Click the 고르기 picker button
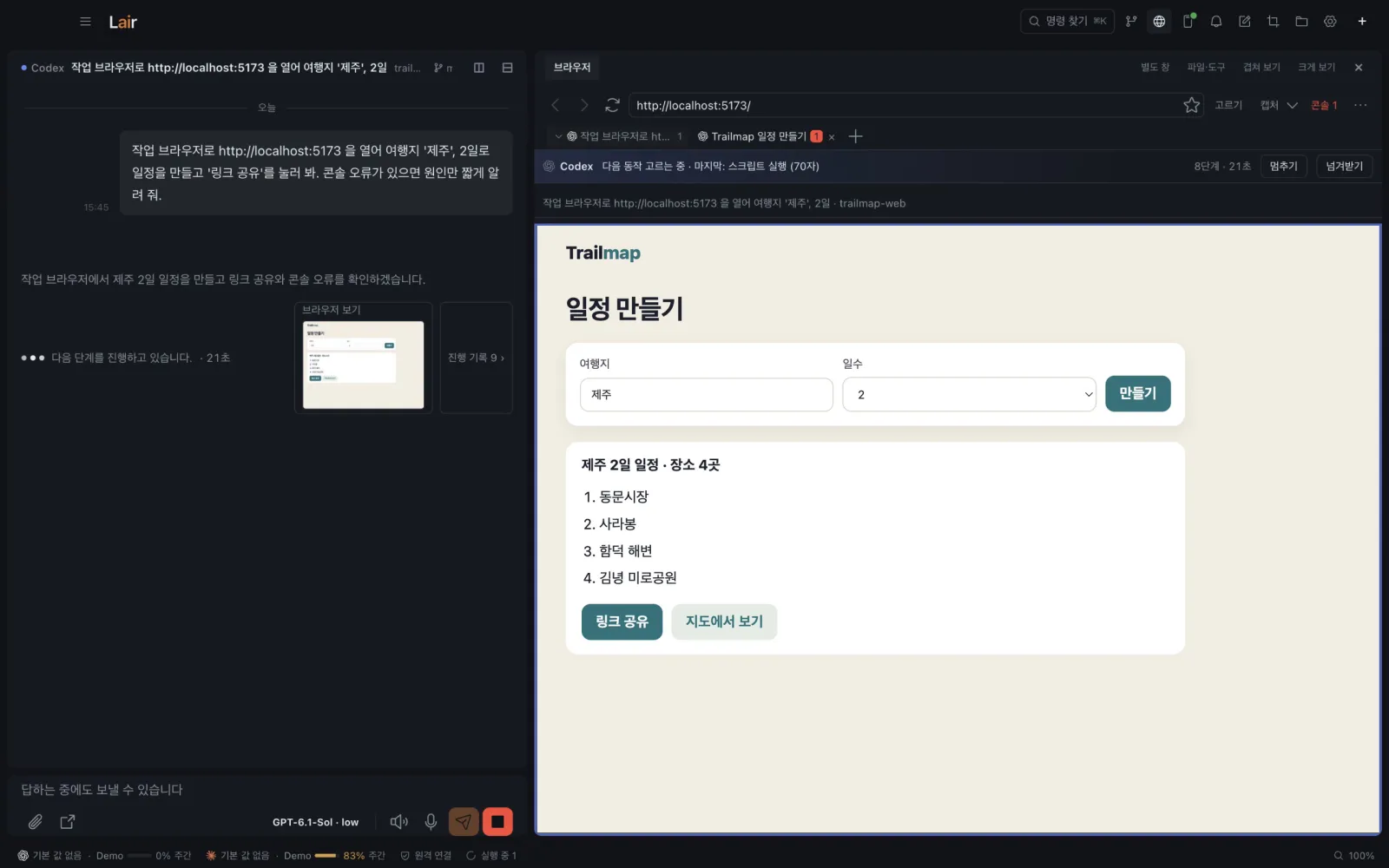 coord(1228,105)
